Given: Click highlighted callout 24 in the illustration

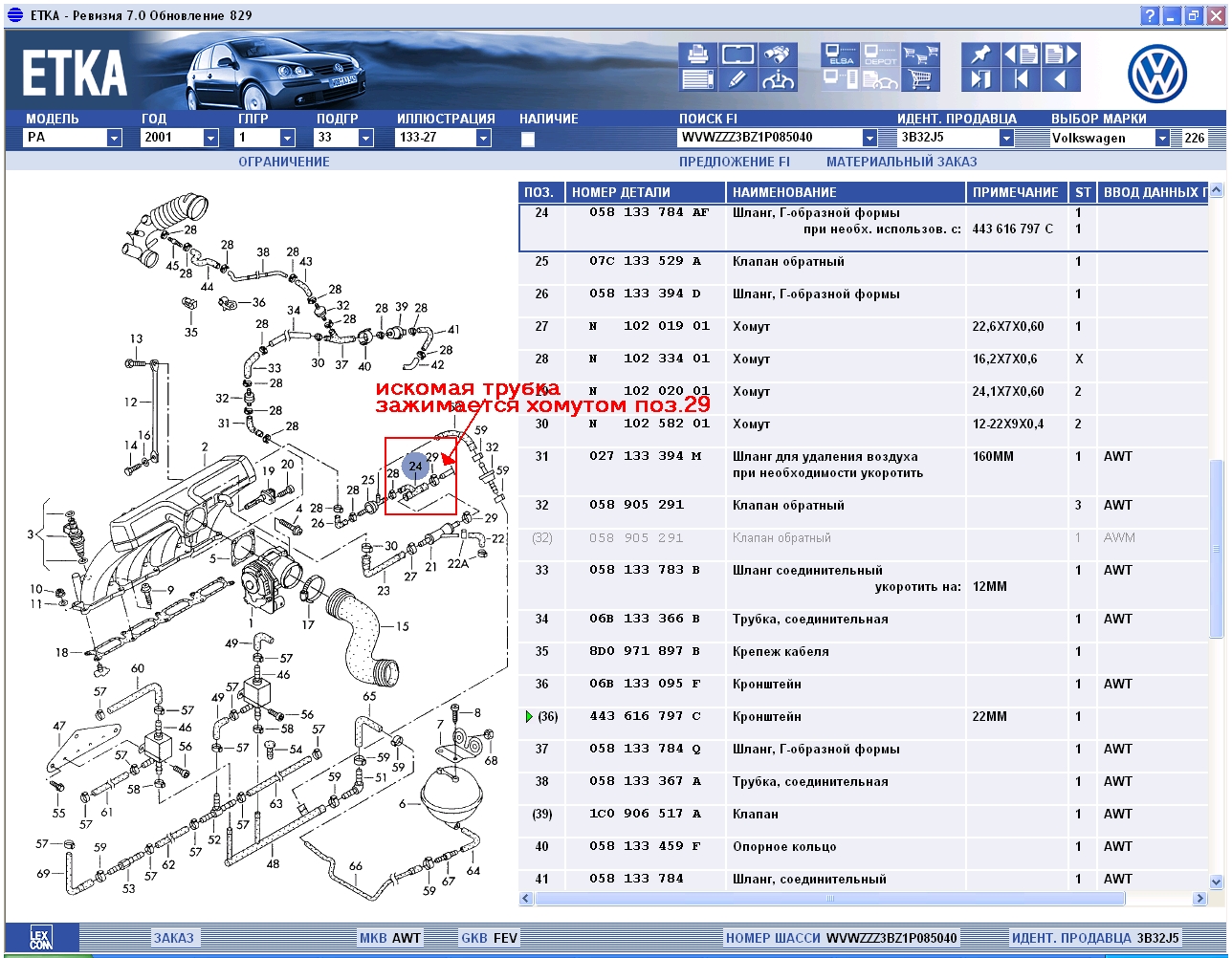Looking at the screenshot, I should click(415, 466).
